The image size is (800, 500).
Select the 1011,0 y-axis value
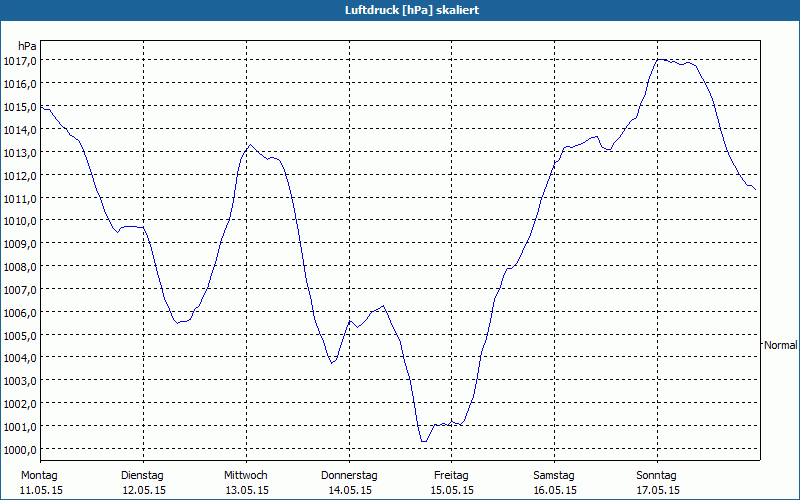[x=20, y=198]
